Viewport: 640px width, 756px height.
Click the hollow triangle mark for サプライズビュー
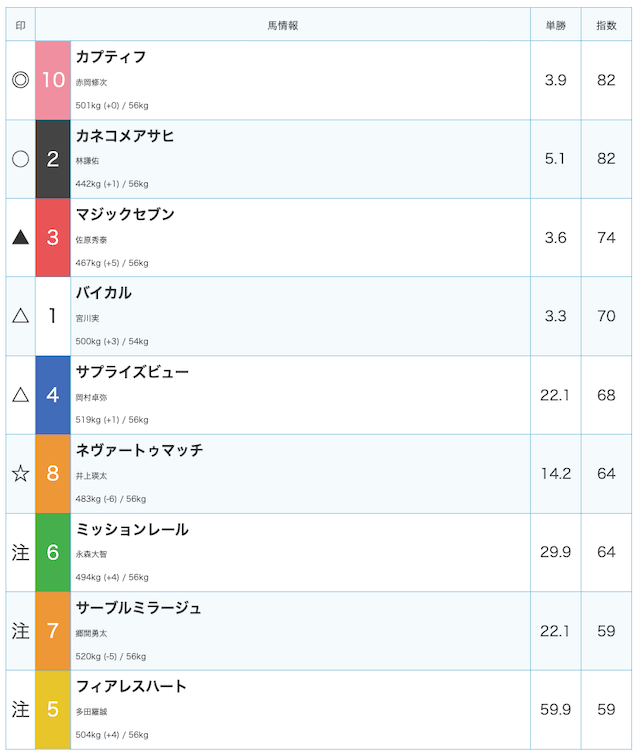click(x=20, y=395)
